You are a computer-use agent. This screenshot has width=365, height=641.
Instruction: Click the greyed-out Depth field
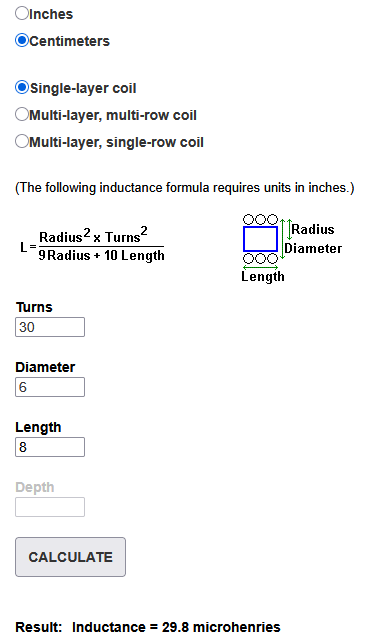click(x=50, y=507)
